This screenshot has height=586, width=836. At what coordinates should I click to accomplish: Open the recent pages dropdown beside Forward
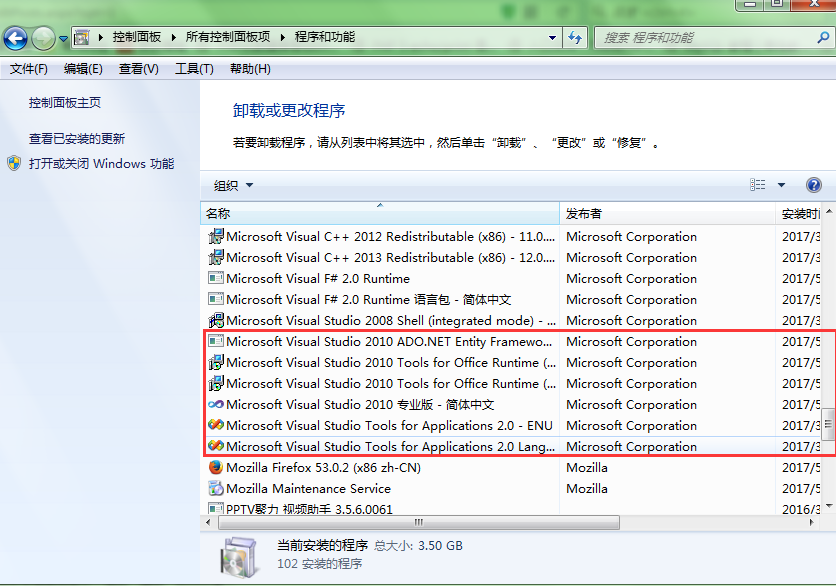click(63, 39)
